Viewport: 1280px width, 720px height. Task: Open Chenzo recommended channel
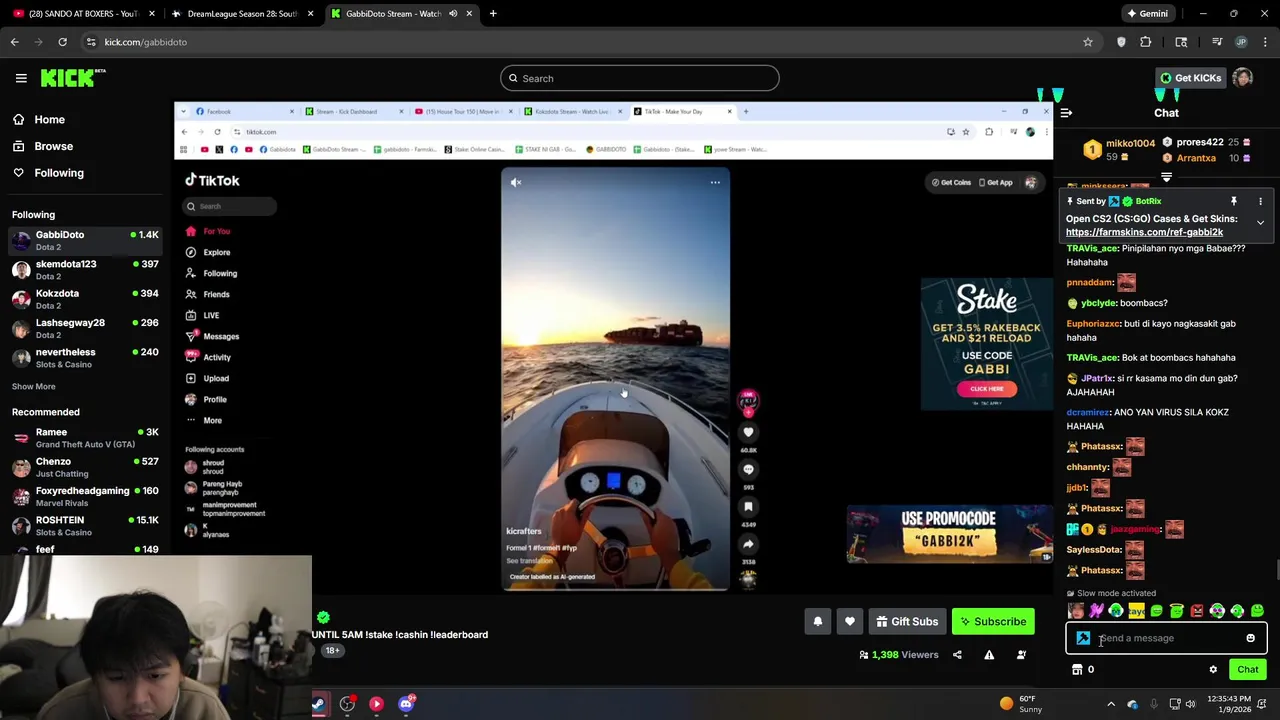click(85, 467)
